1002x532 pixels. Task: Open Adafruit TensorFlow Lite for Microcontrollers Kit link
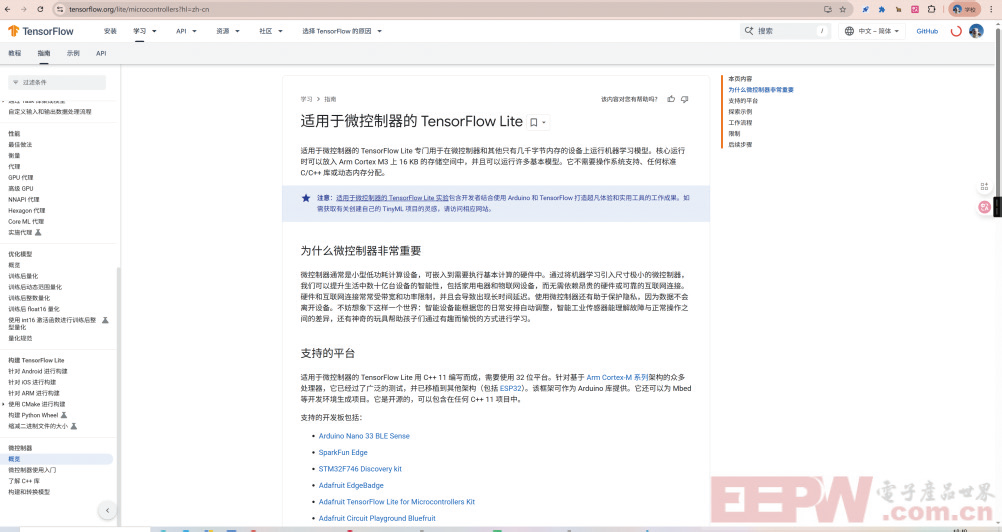click(x=397, y=502)
